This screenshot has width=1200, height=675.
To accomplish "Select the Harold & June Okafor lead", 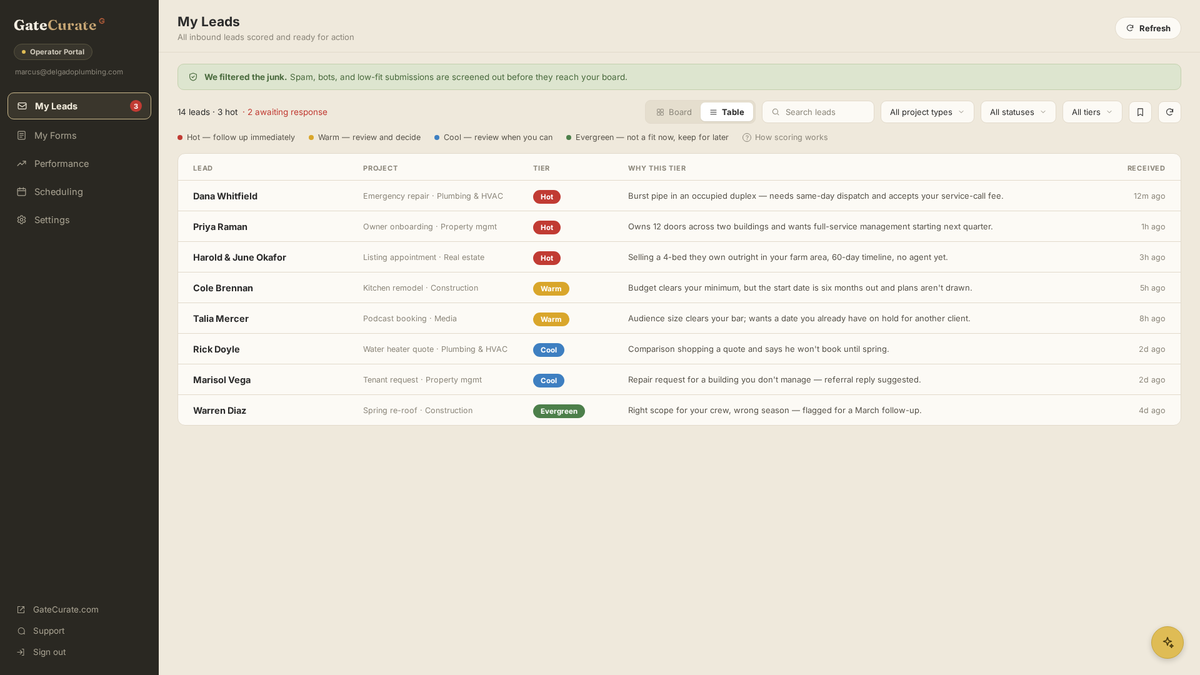I will point(679,257).
